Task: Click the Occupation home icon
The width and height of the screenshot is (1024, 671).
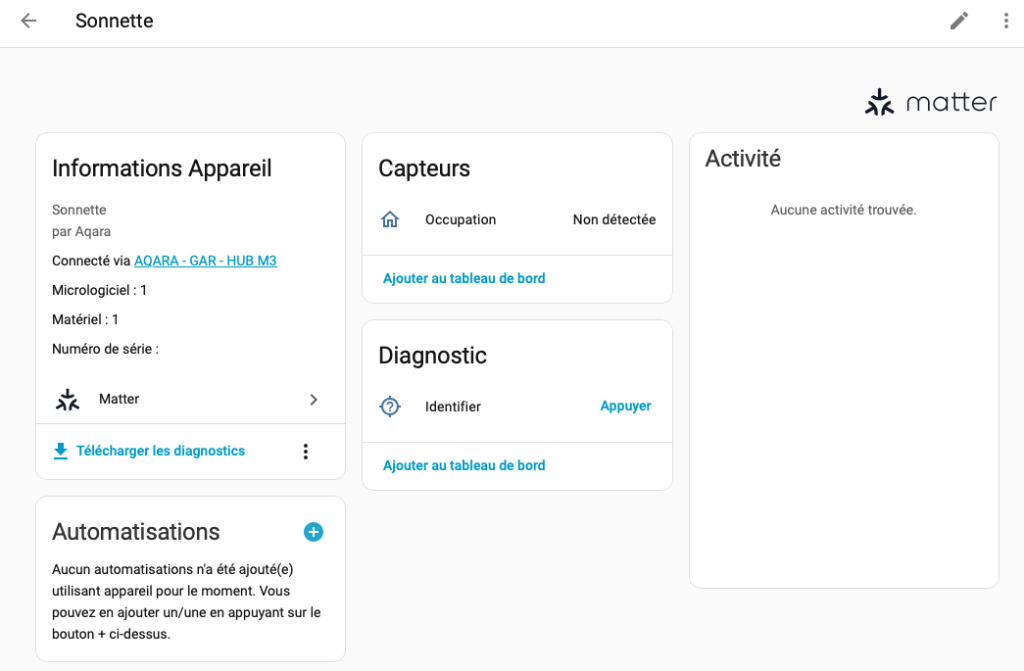Action: point(390,220)
